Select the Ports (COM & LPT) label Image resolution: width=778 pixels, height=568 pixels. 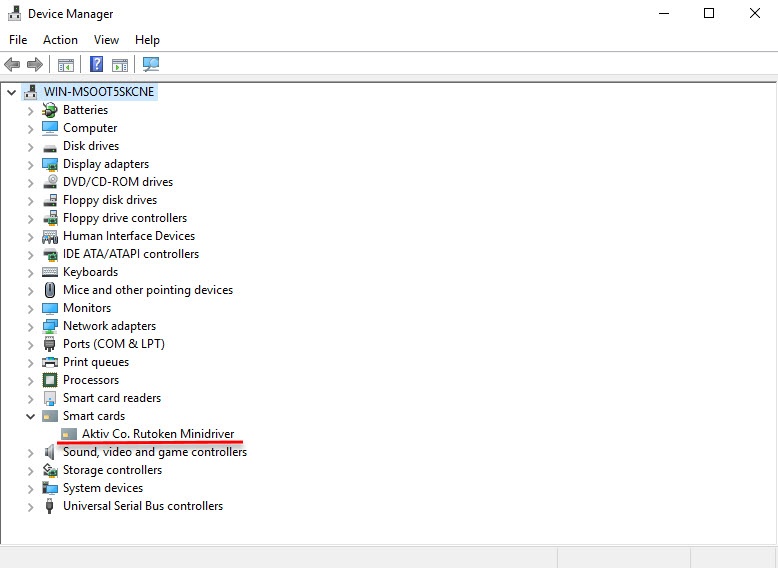click(114, 344)
